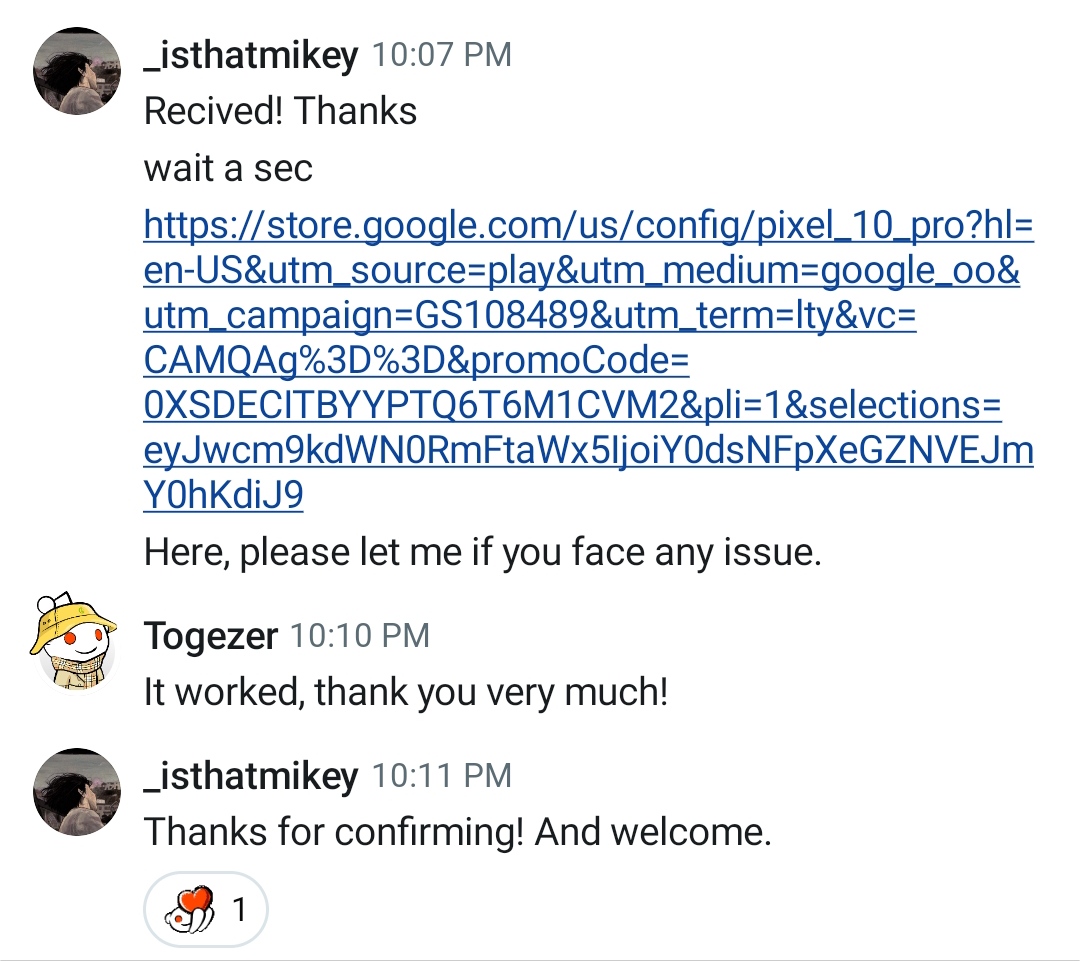
Task: Click the 10:11 PM timestamp
Action: (x=441, y=776)
